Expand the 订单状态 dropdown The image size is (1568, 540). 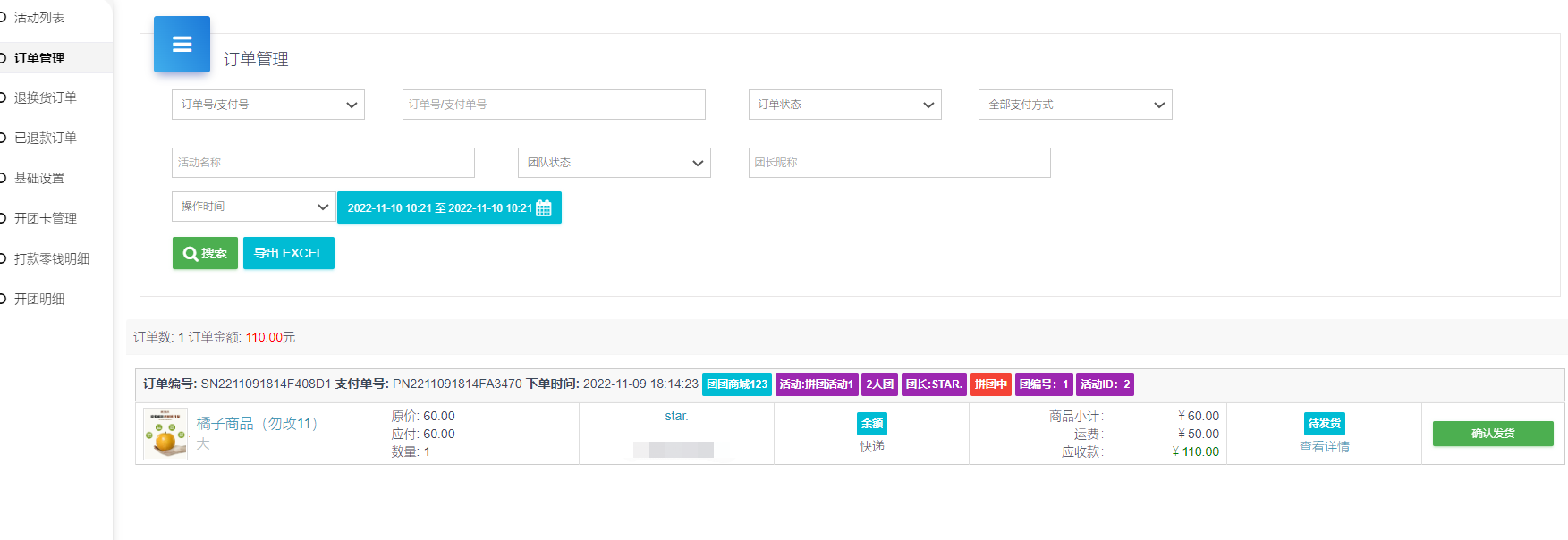[x=844, y=105]
